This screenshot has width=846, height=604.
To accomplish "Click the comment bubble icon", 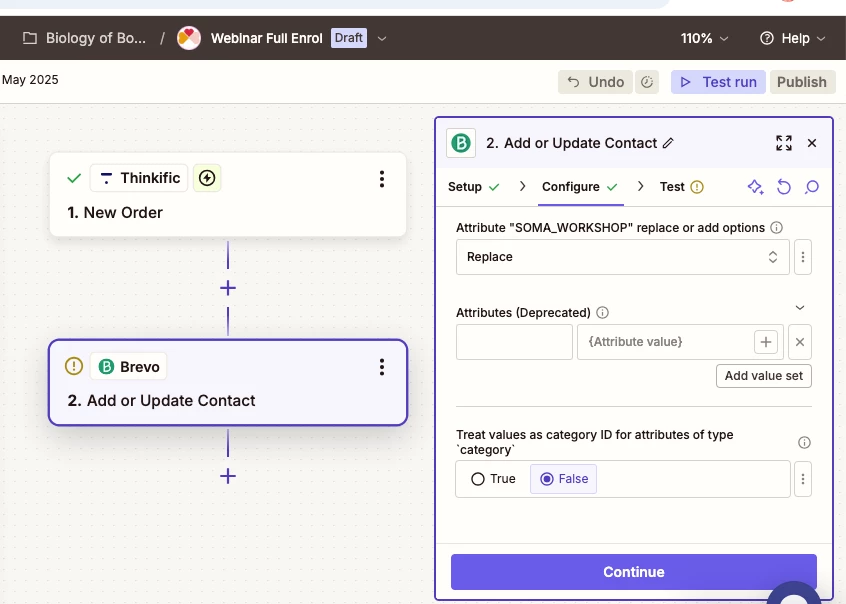I will coord(812,187).
